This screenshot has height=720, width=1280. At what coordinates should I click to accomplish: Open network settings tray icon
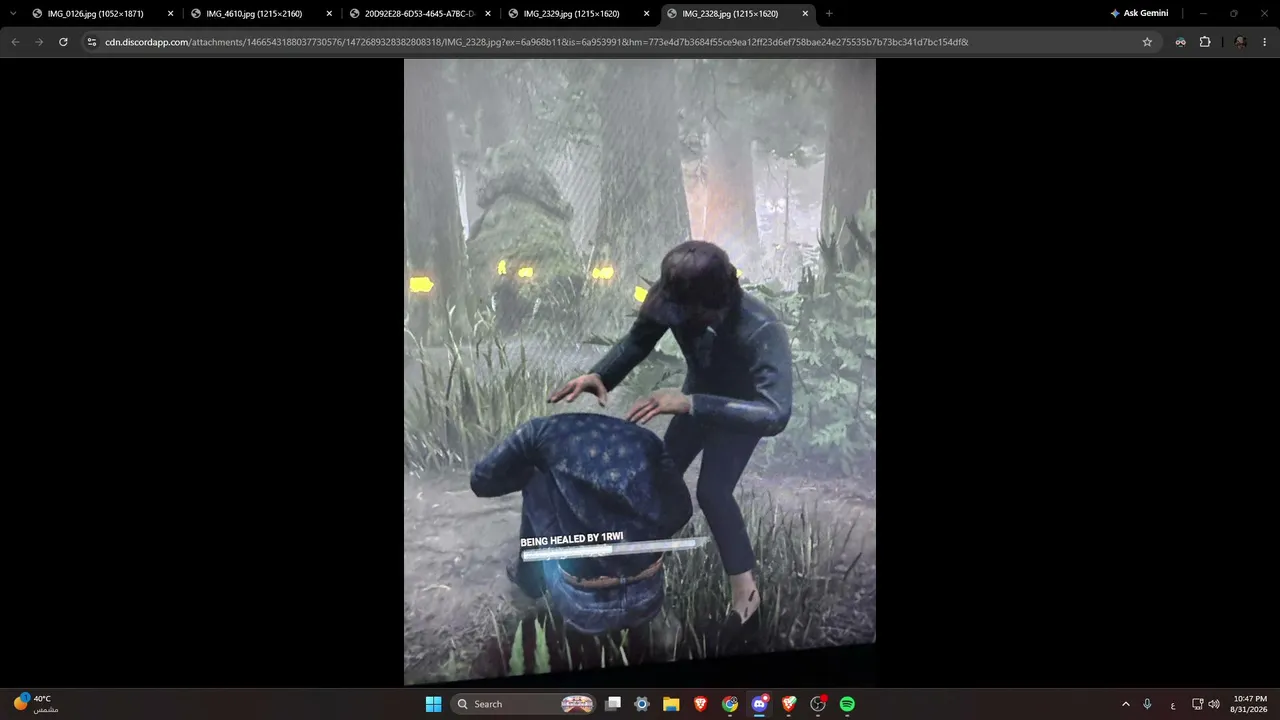click(1197, 704)
